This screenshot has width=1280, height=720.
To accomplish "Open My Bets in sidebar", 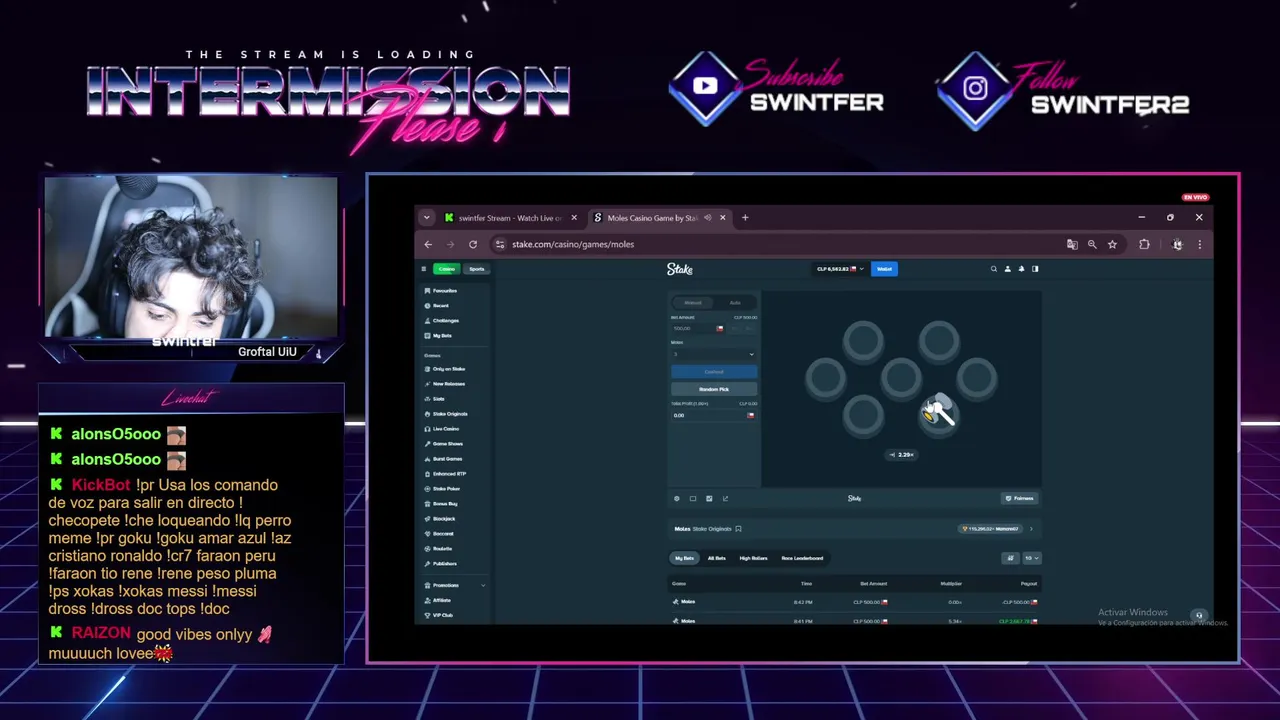I will pyautogui.click(x=455, y=336).
